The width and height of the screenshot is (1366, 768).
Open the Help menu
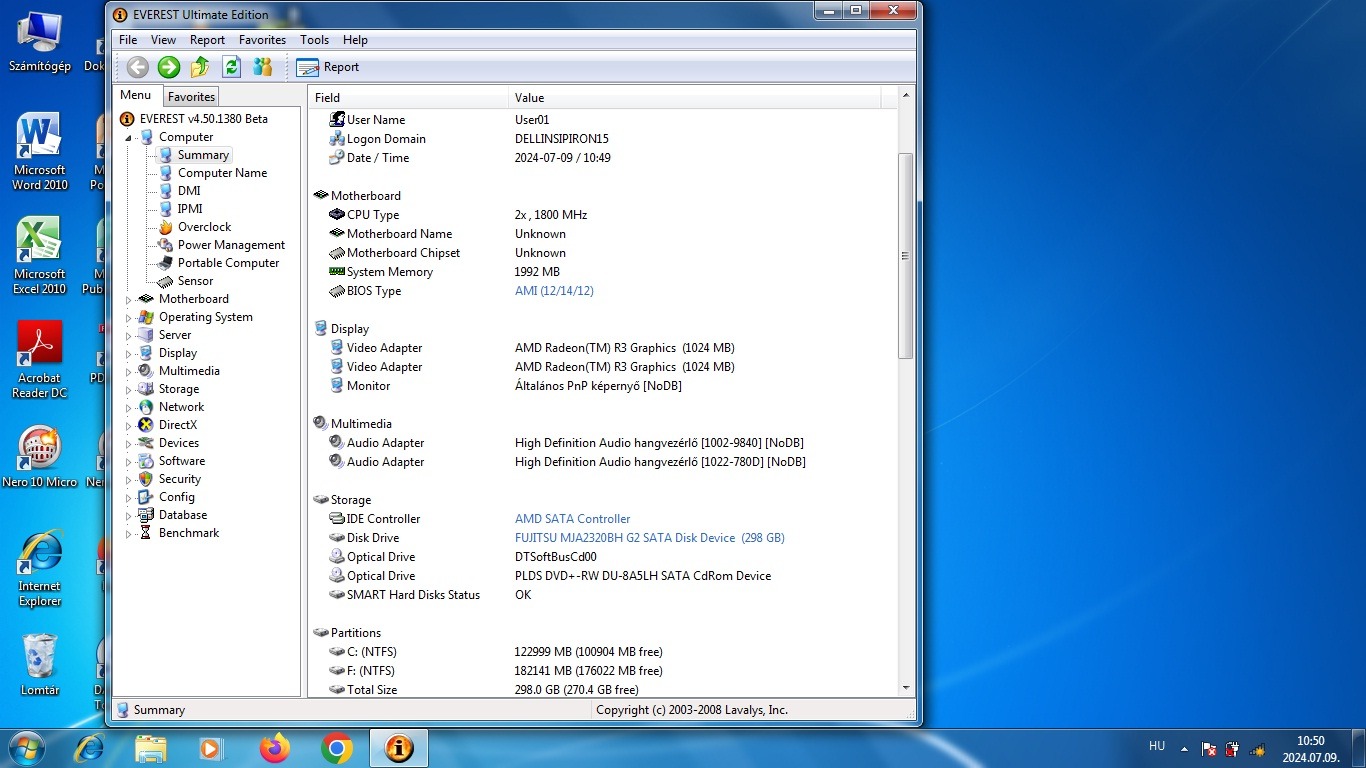[x=355, y=40]
